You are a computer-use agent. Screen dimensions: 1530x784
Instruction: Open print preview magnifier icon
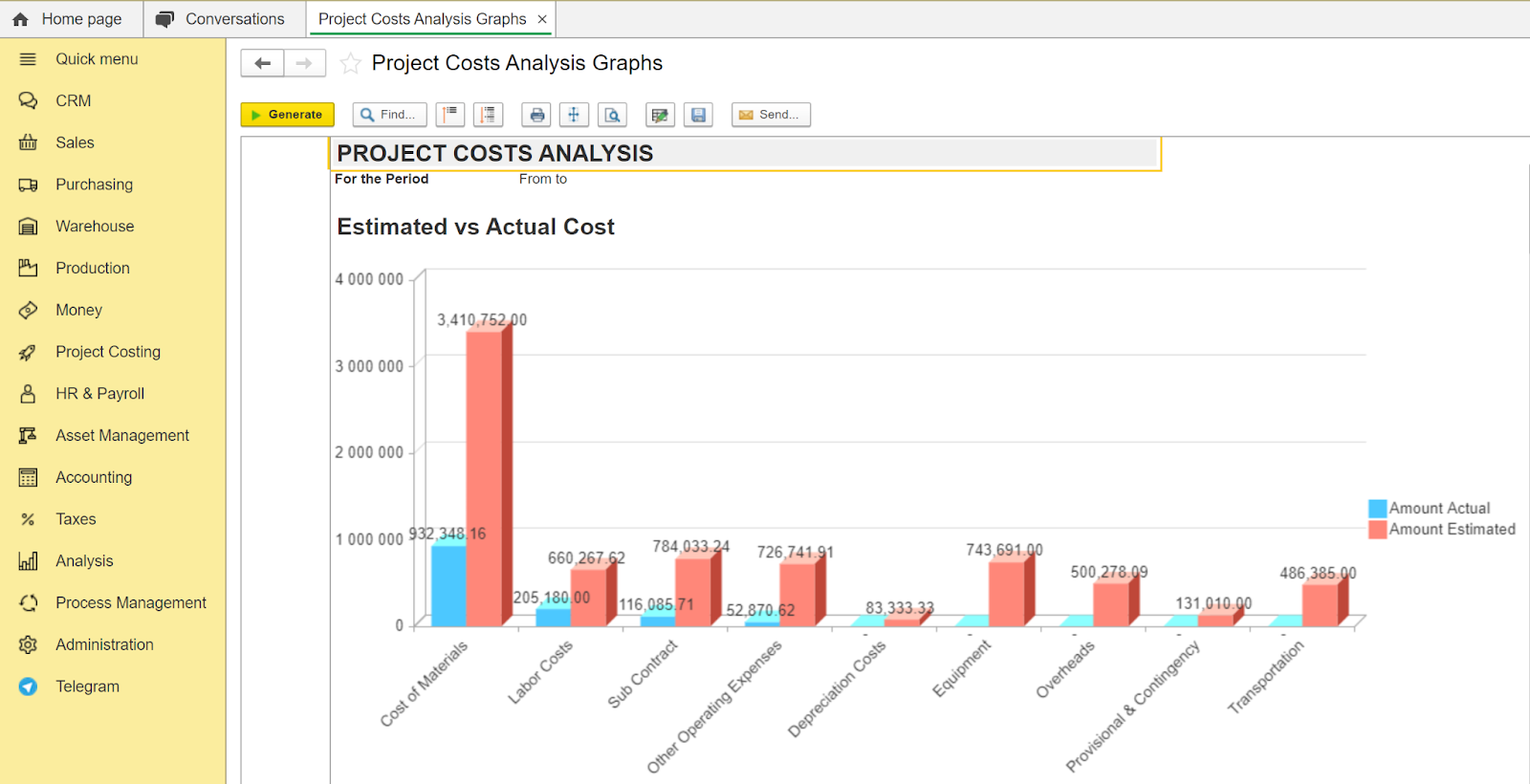[612, 115]
